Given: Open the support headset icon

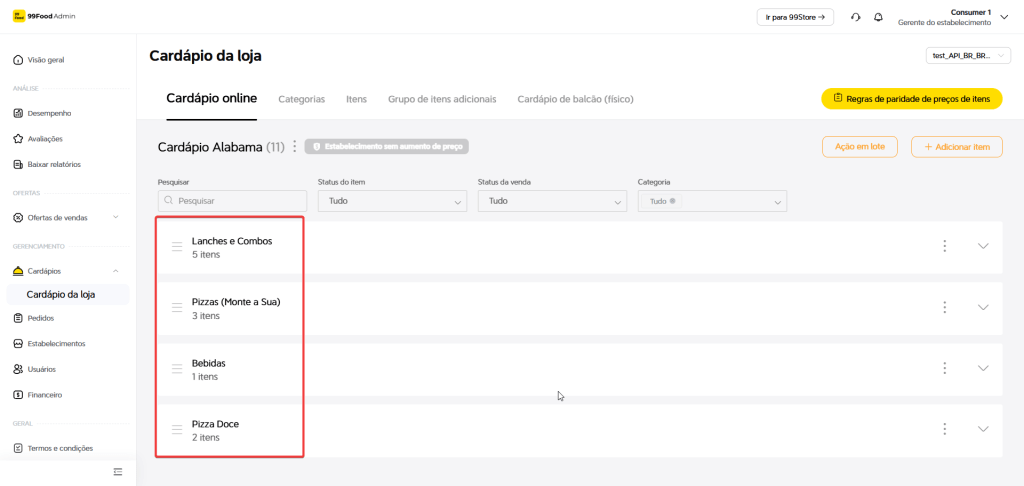Looking at the screenshot, I should click(x=855, y=17).
